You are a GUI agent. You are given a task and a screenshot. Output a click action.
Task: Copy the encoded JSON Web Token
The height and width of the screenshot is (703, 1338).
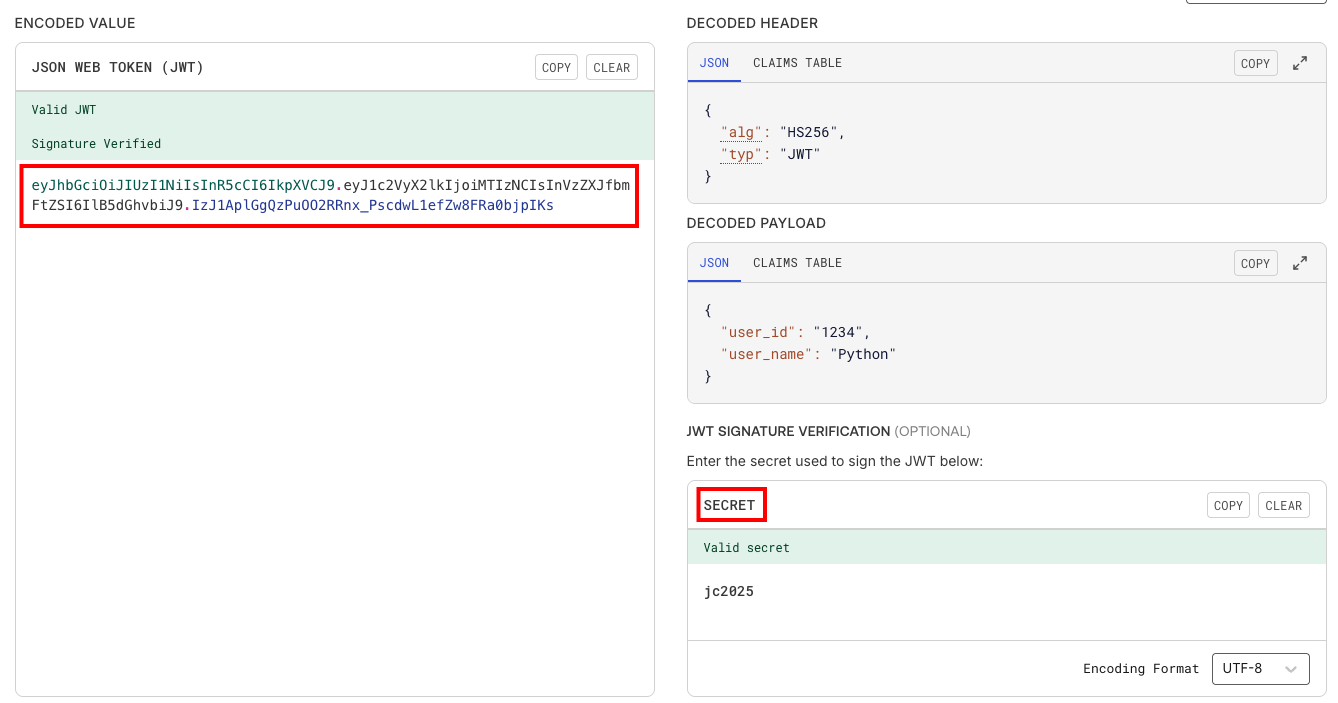click(x=556, y=68)
